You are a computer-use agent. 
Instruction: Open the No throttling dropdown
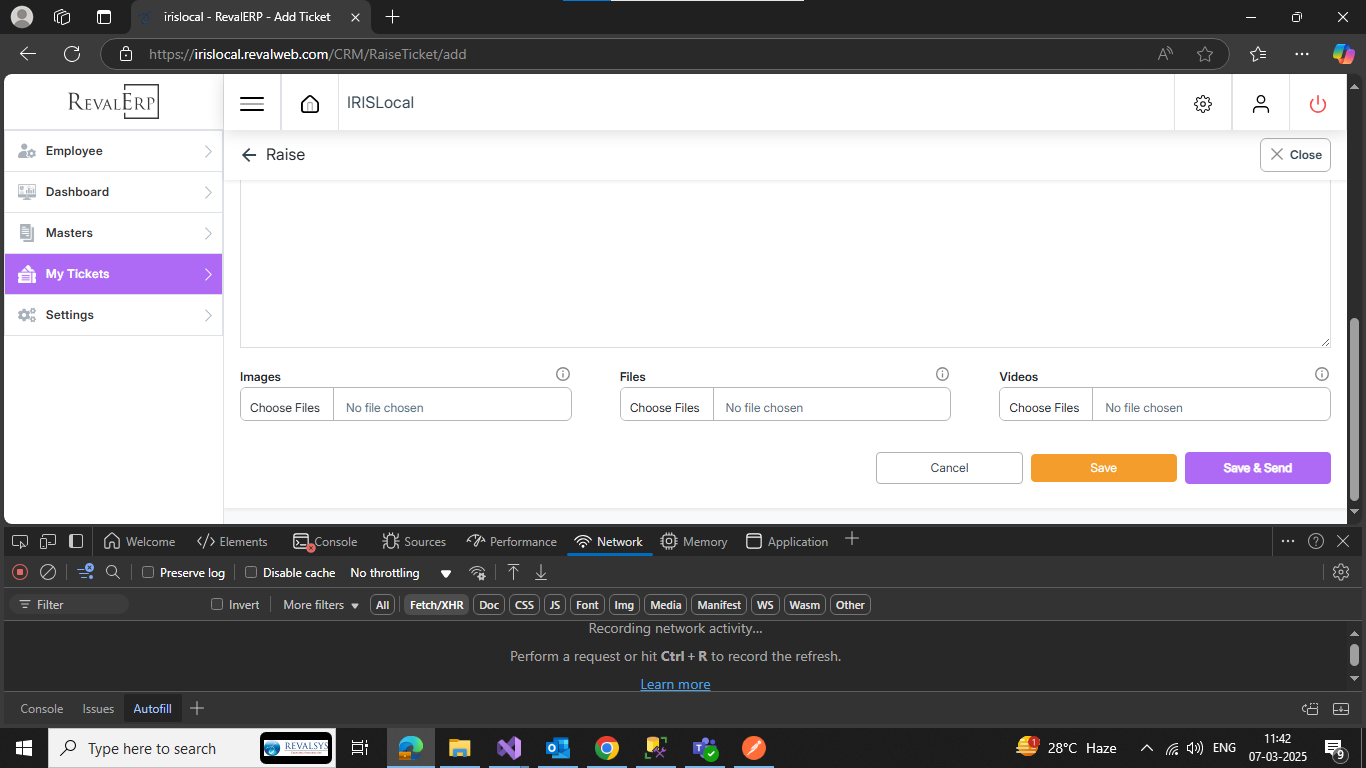tap(400, 573)
